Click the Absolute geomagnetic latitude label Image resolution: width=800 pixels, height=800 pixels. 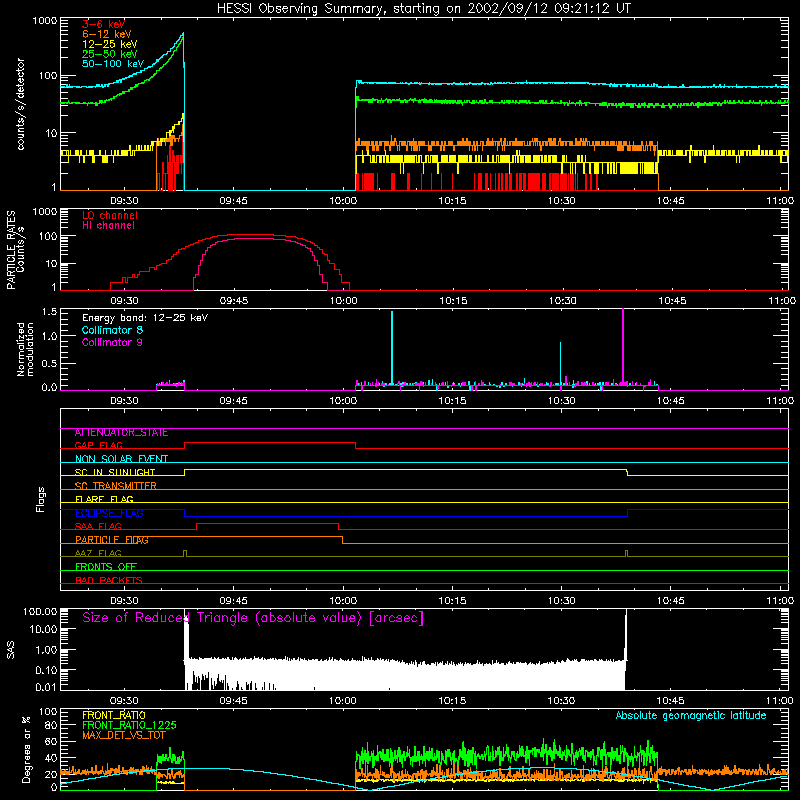(x=691, y=715)
